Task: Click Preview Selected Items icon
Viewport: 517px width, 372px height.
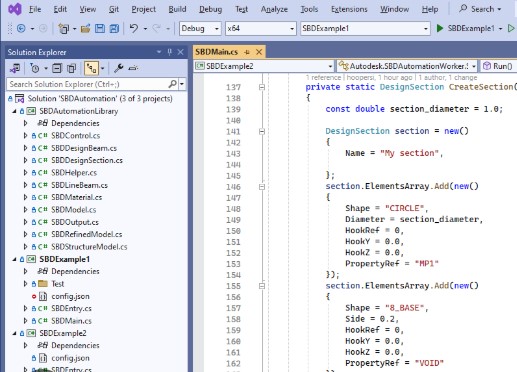Action: point(133,69)
